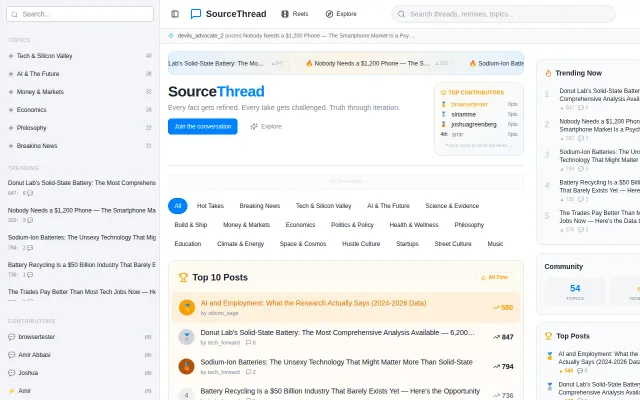Open the All Time filter in Top 10 Posts
The height and width of the screenshot is (400, 640).
[494, 277]
